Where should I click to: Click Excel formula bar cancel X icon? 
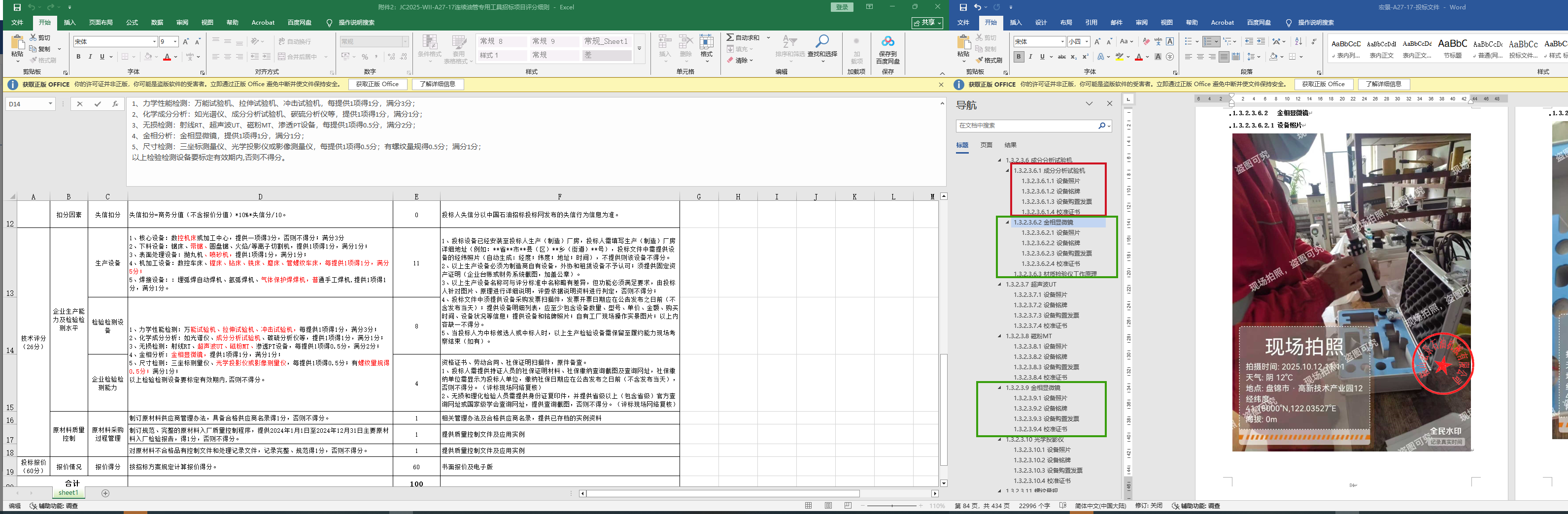[79, 104]
